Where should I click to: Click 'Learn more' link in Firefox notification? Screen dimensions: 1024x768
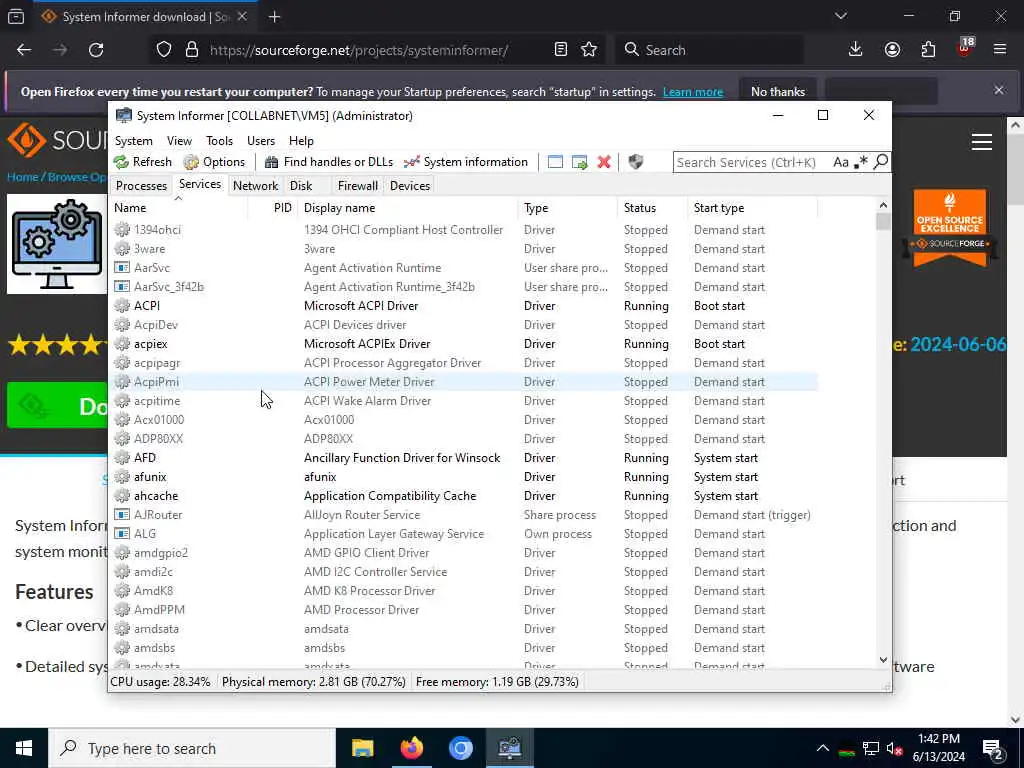(x=692, y=92)
